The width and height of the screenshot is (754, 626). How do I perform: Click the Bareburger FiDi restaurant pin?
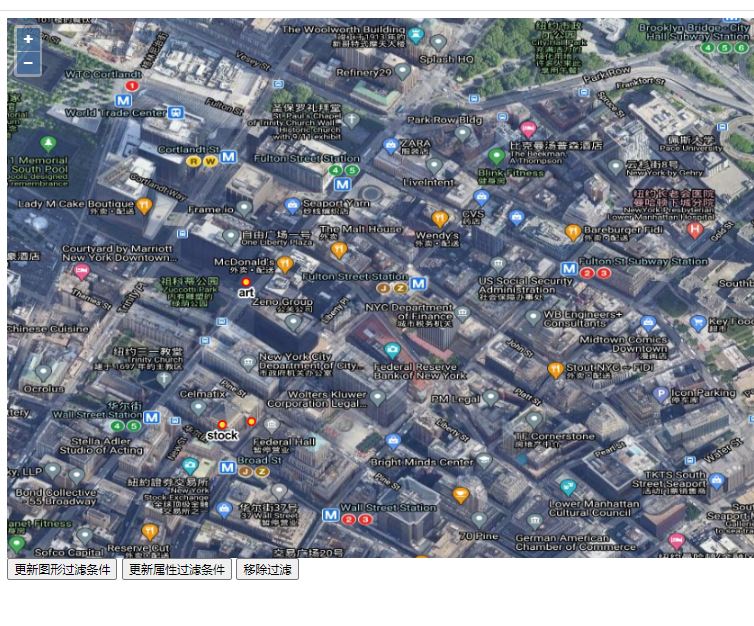(573, 233)
